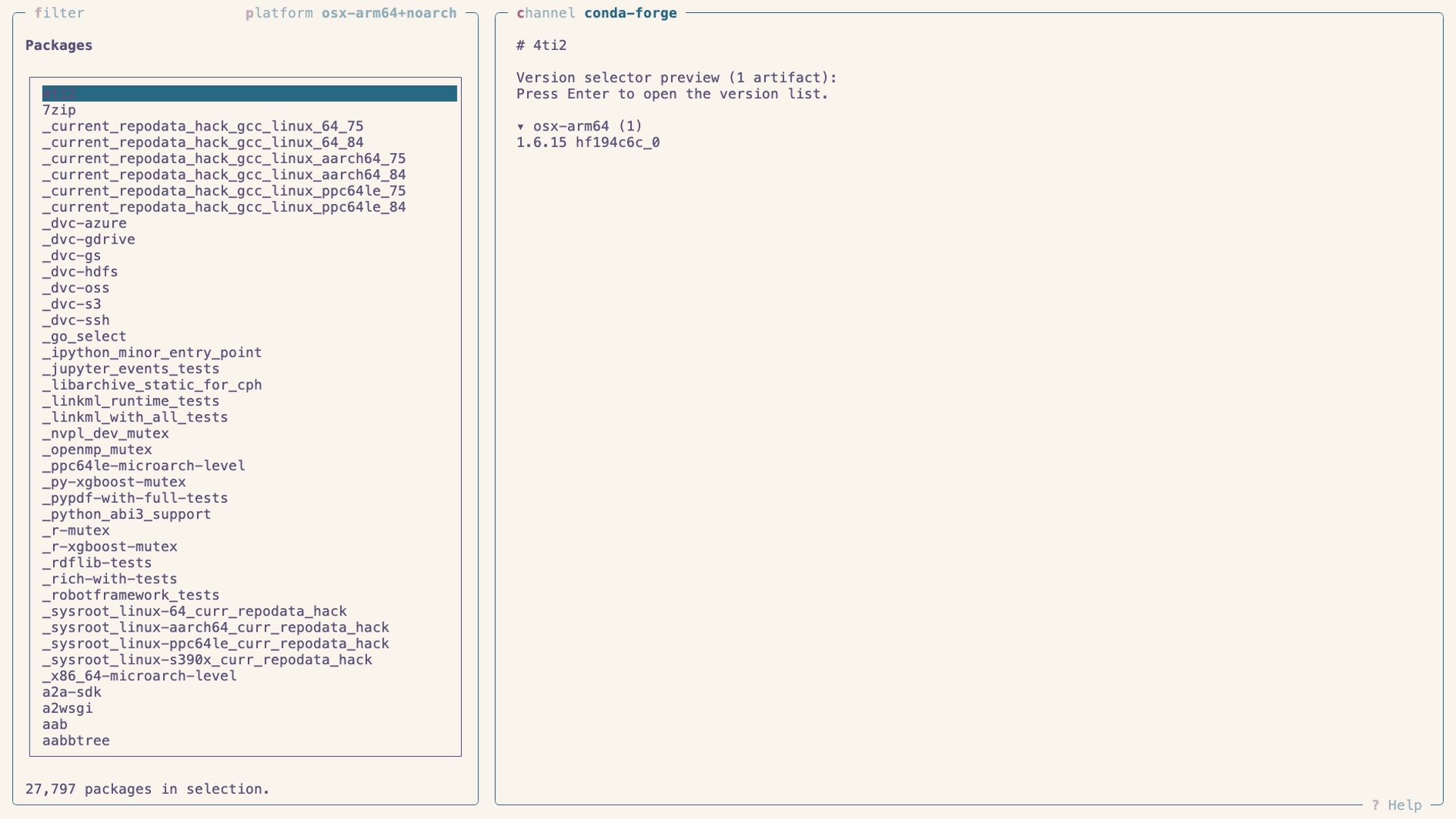This screenshot has height=819, width=1456.
Task: Select the _dvc-azure package
Action: (84, 223)
